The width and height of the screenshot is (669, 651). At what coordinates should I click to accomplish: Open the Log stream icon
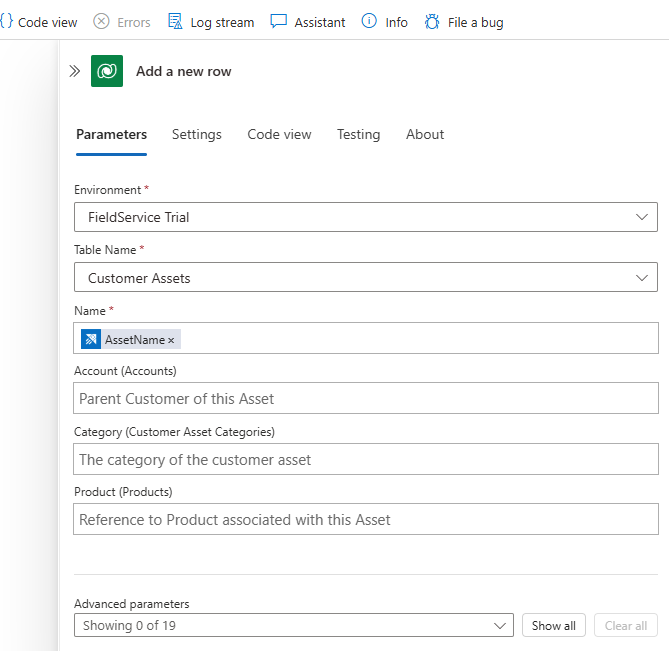click(175, 22)
